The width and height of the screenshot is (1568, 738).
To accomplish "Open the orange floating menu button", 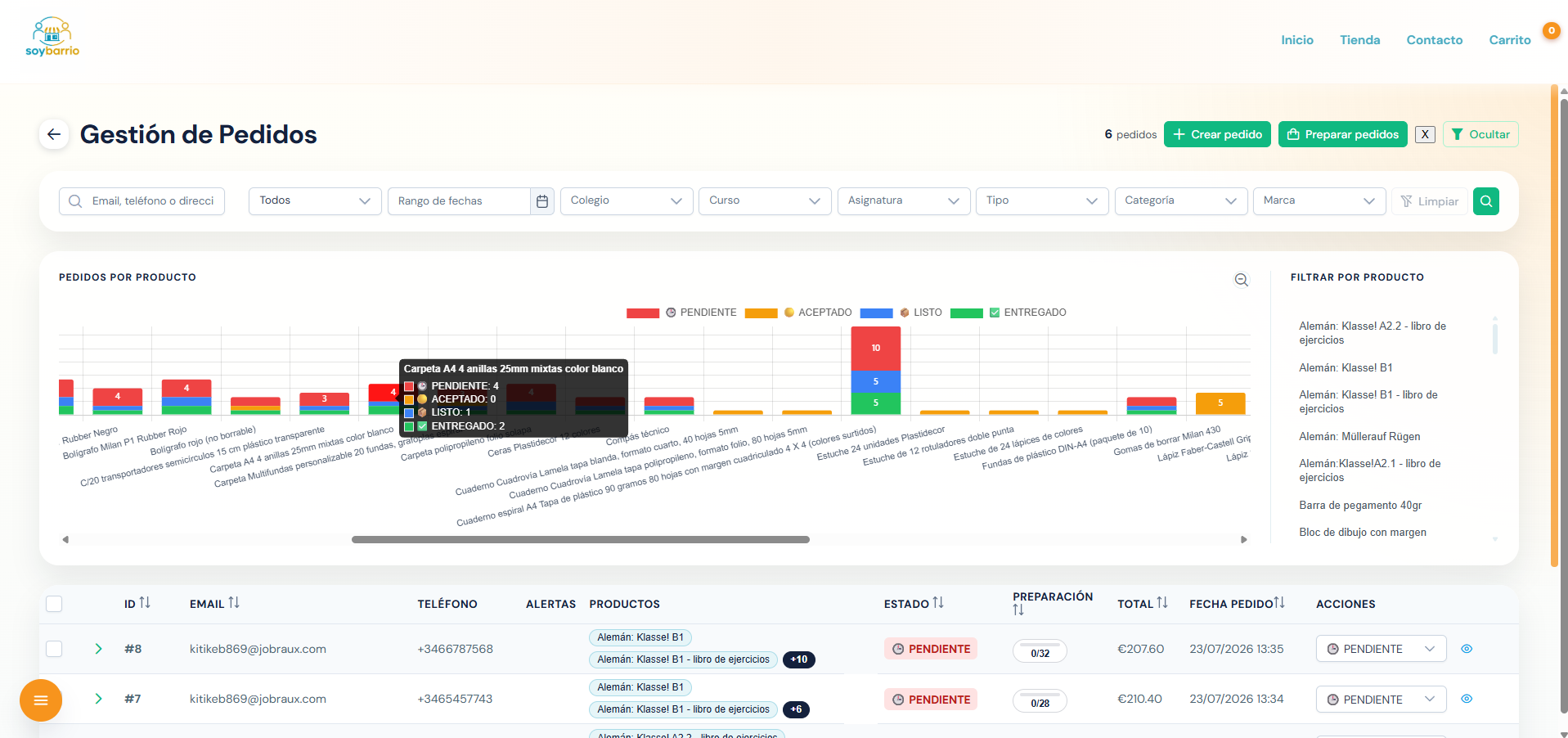I will coord(41,700).
